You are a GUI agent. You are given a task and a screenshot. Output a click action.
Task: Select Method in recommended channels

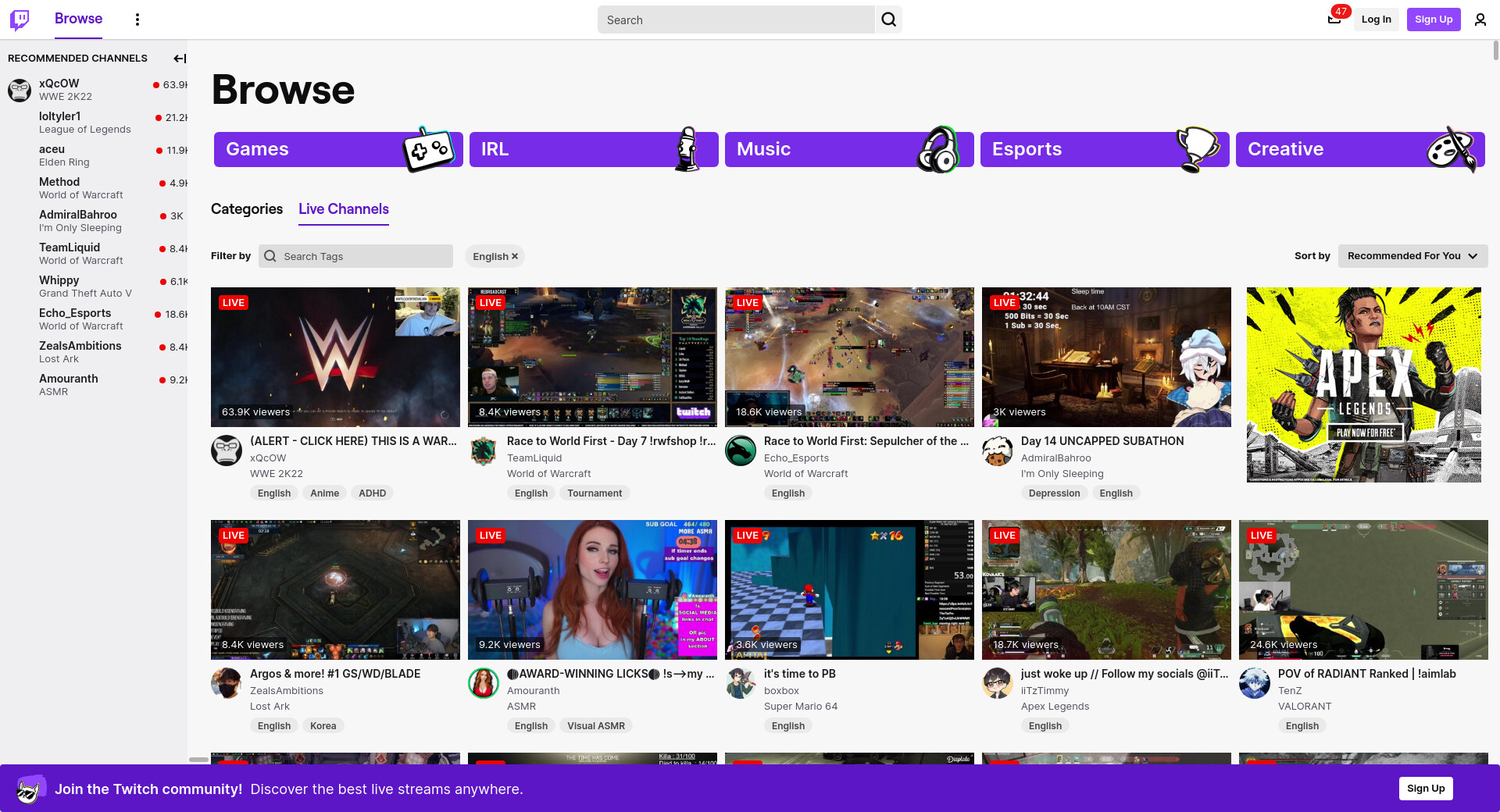pos(94,188)
